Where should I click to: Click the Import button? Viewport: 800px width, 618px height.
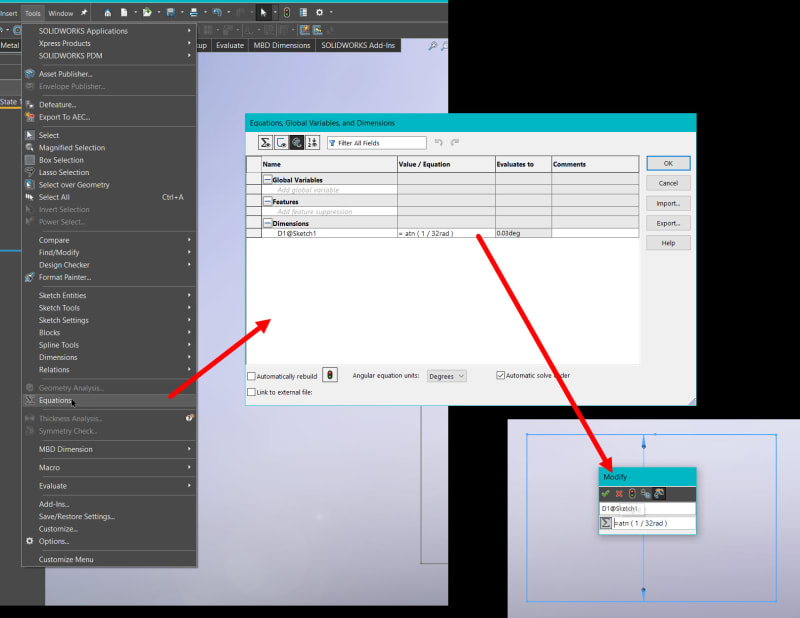pos(668,203)
